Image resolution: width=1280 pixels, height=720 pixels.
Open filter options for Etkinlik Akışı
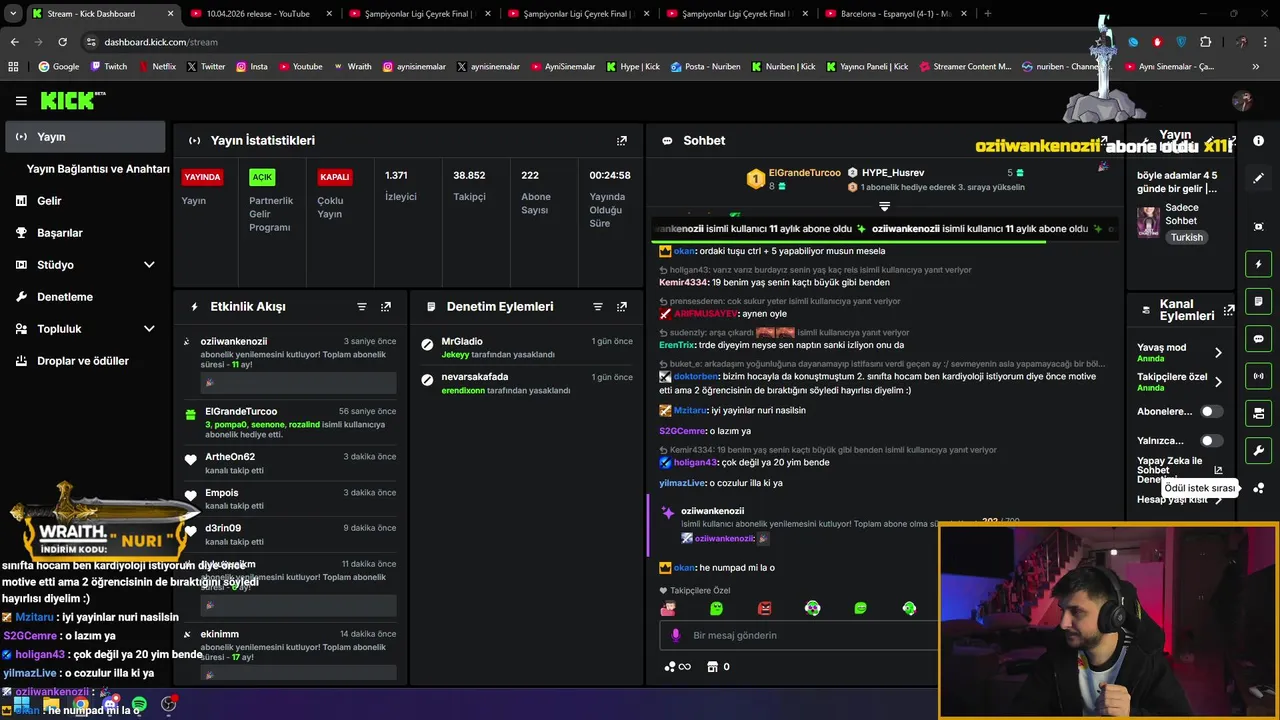click(x=362, y=307)
